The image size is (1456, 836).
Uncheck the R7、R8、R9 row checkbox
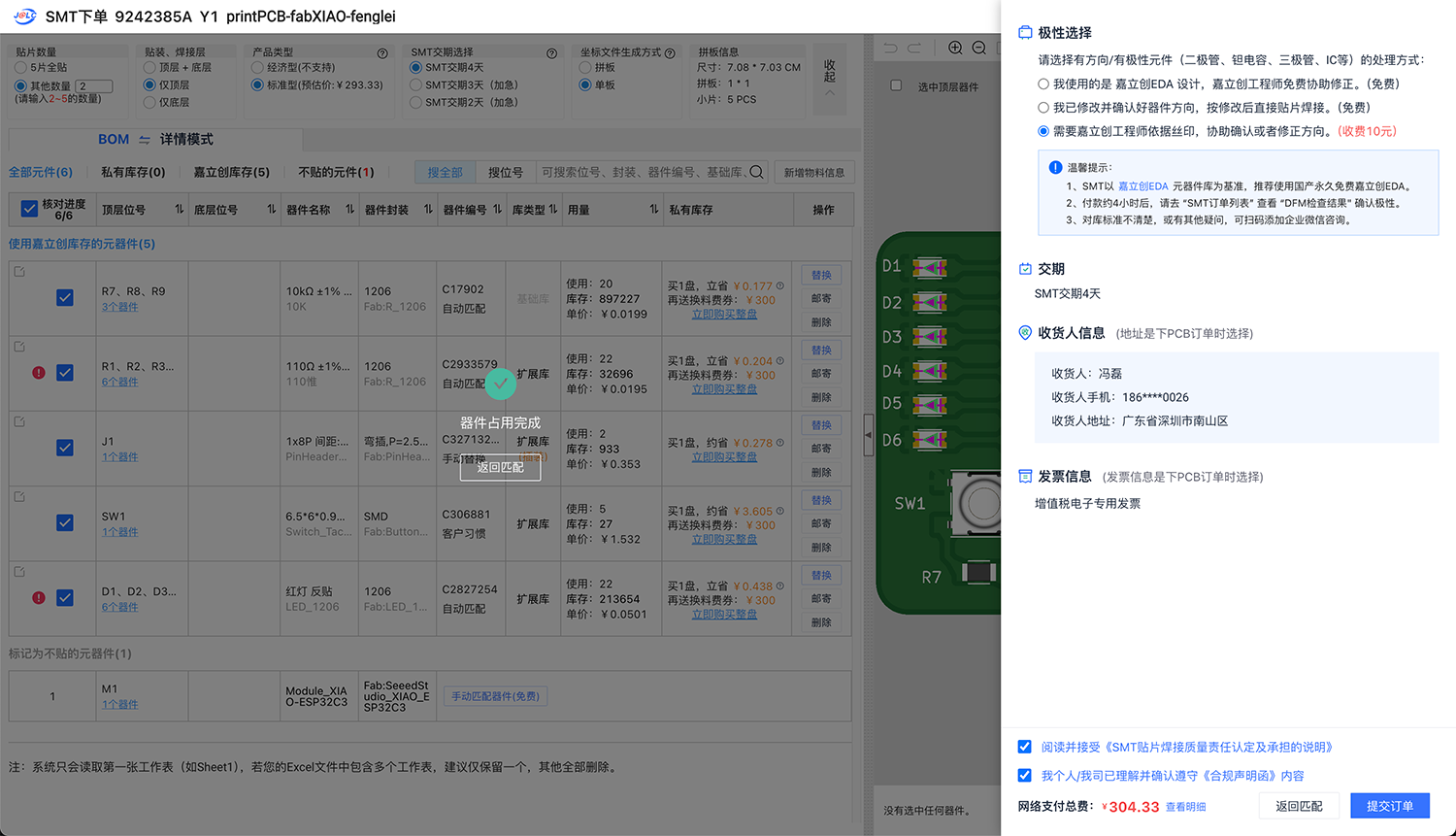coord(65,298)
